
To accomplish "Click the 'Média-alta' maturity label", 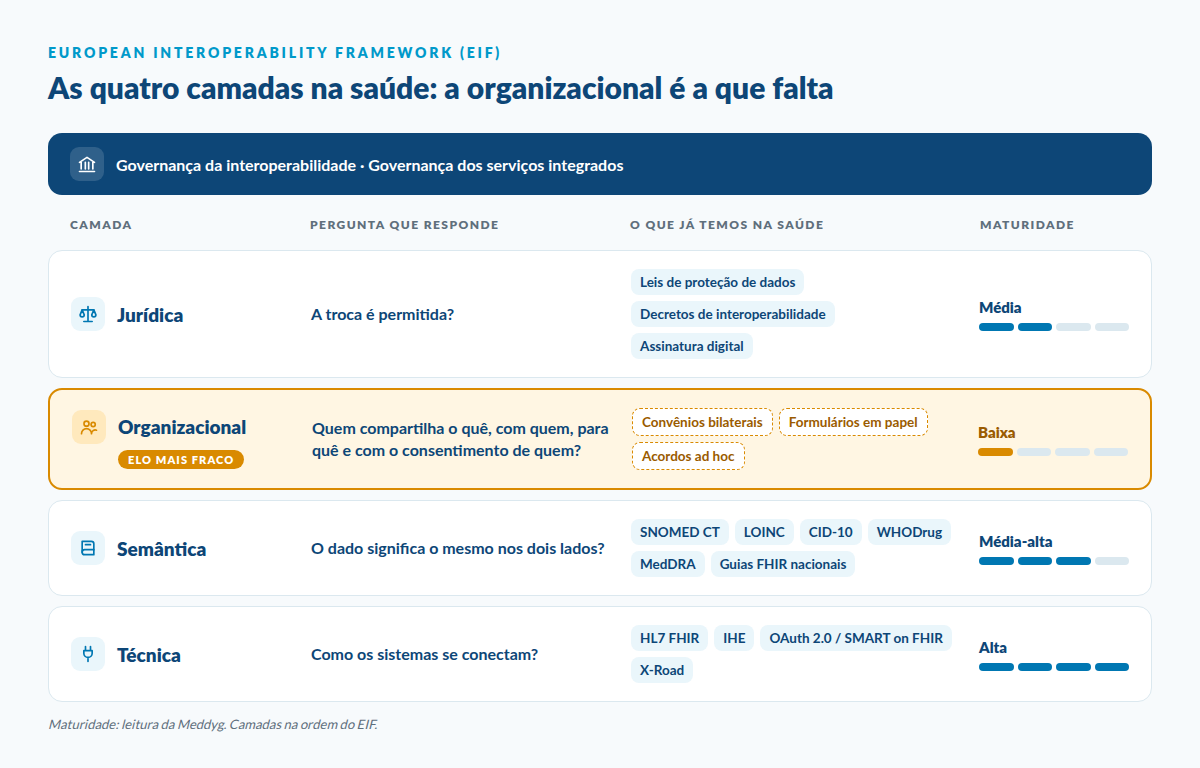I will pos(1014,542).
